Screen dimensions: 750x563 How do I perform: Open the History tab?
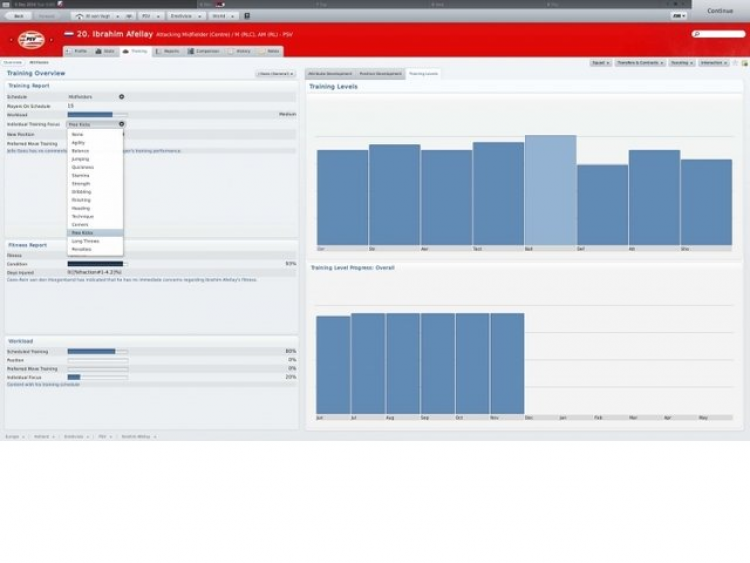pyautogui.click(x=240, y=51)
